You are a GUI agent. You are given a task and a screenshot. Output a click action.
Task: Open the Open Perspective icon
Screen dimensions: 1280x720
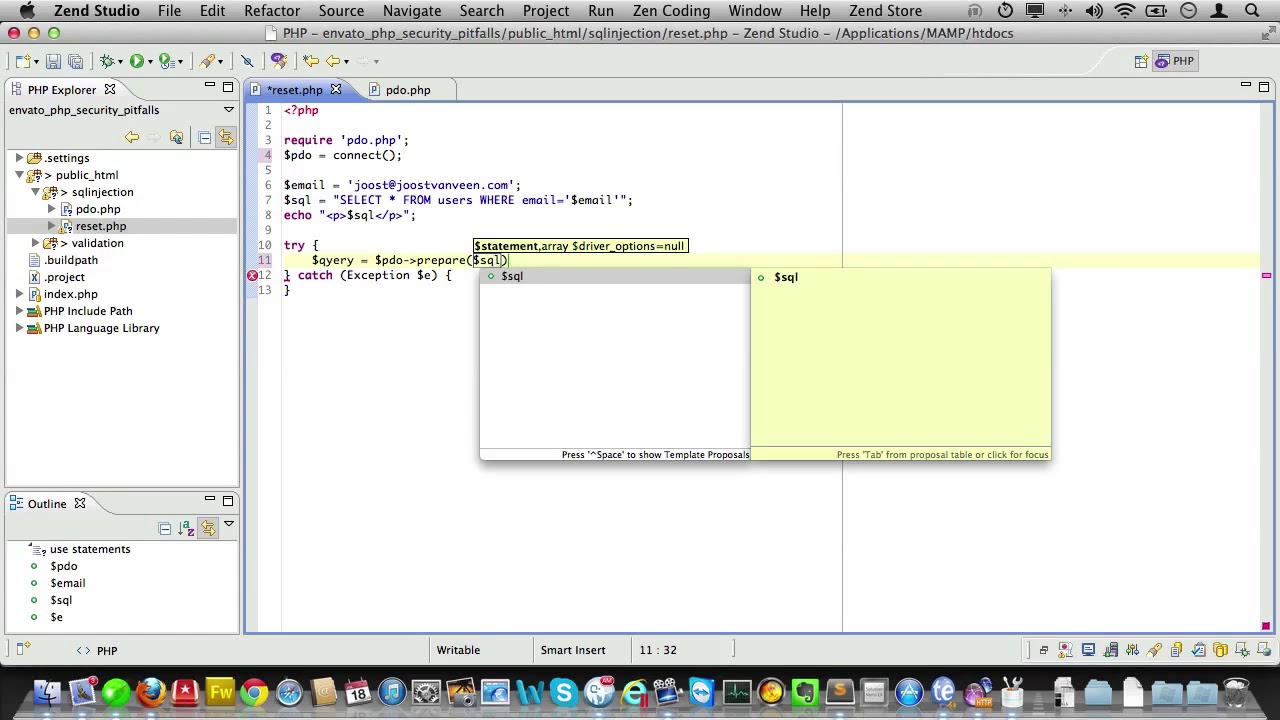pyautogui.click(x=1141, y=62)
